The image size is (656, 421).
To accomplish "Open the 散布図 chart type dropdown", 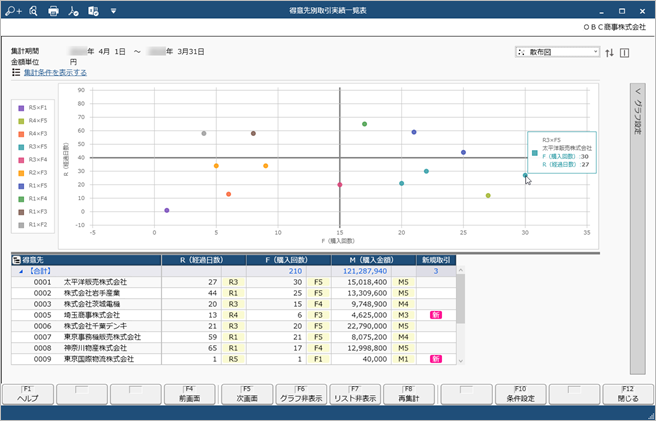I will (x=558, y=51).
